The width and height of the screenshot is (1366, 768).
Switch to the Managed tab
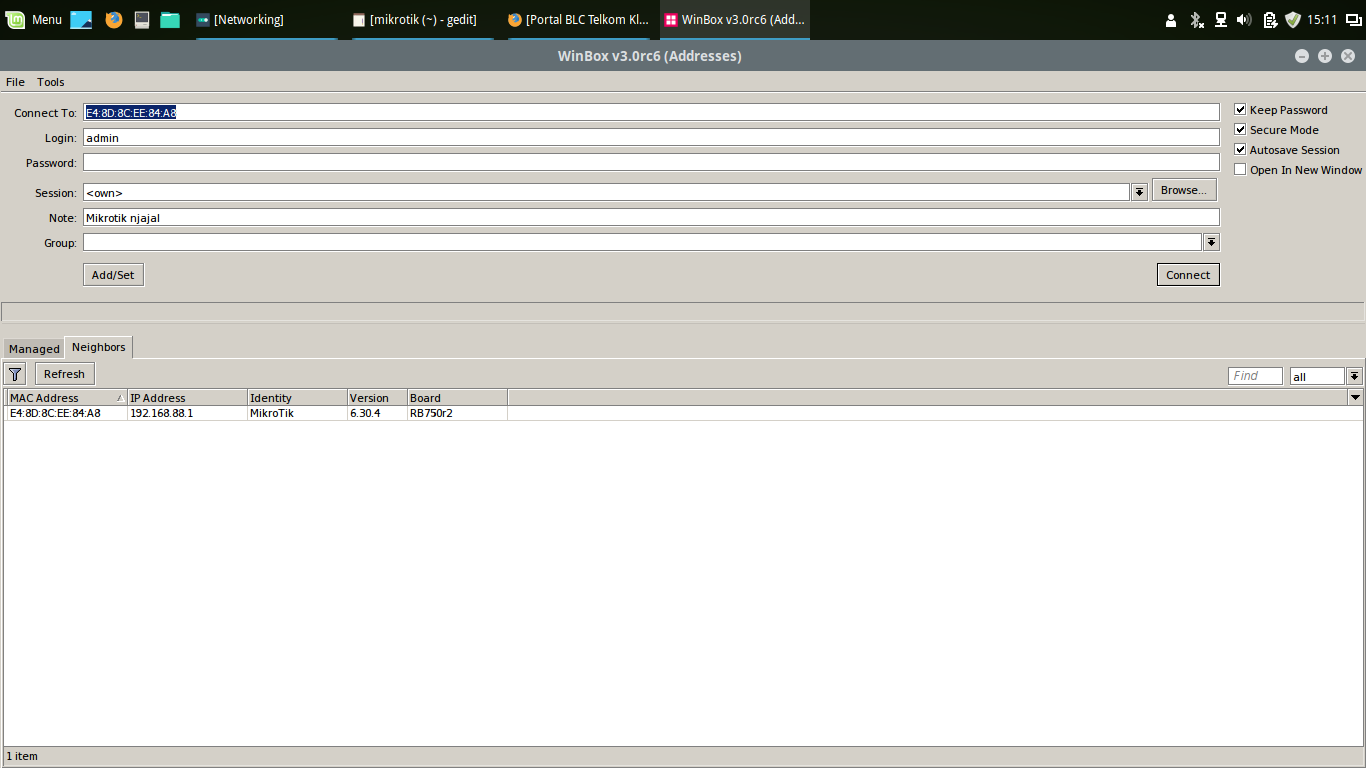click(34, 349)
